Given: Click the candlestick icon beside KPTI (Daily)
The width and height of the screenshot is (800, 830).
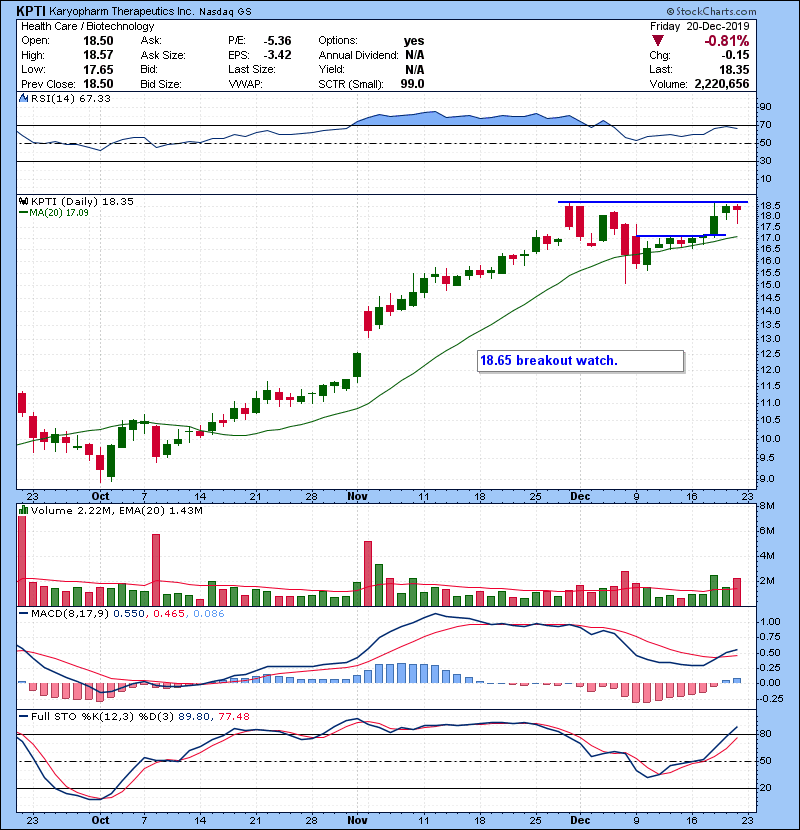Looking at the screenshot, I should 24,201.
